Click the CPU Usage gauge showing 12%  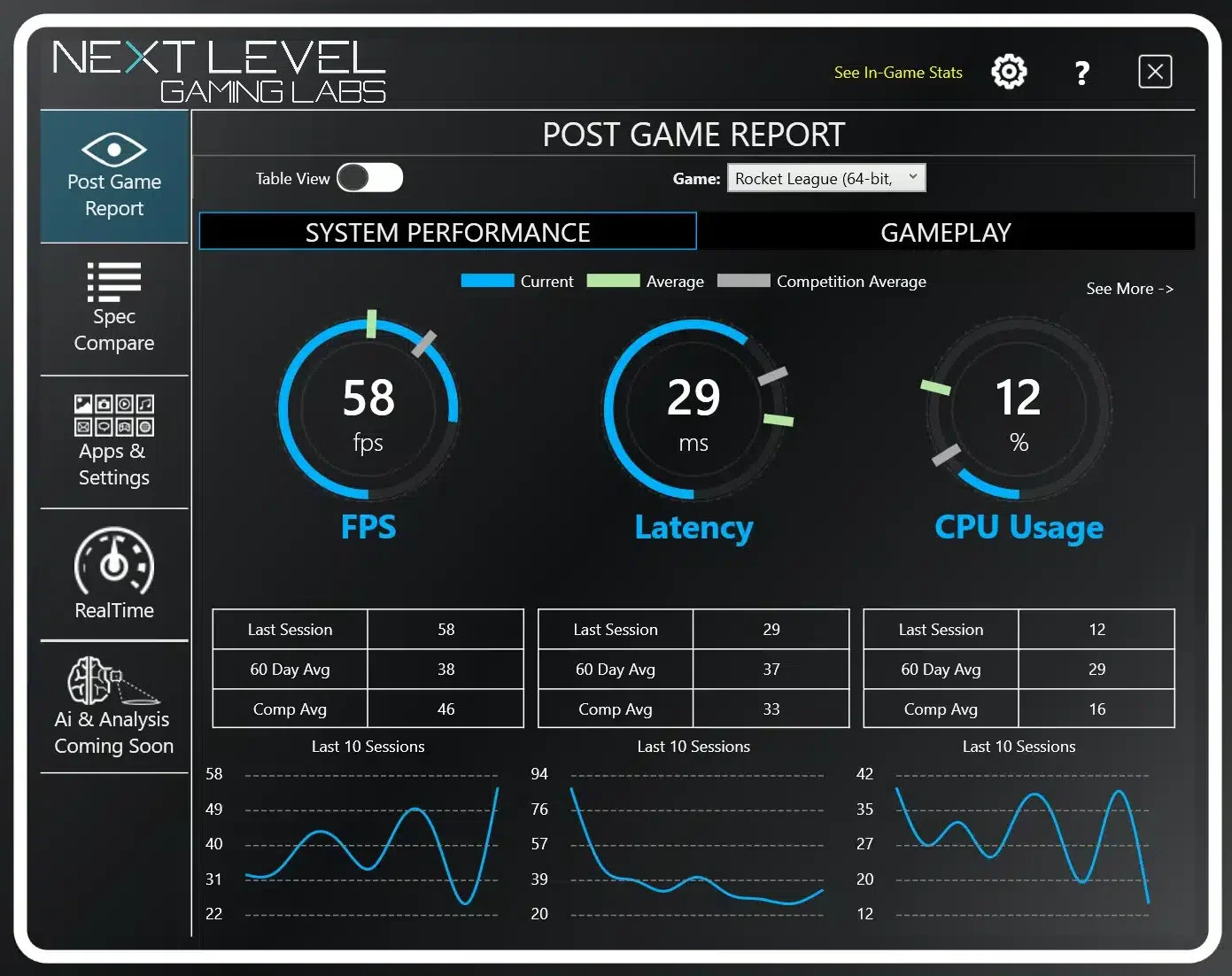coord(1019,409)
